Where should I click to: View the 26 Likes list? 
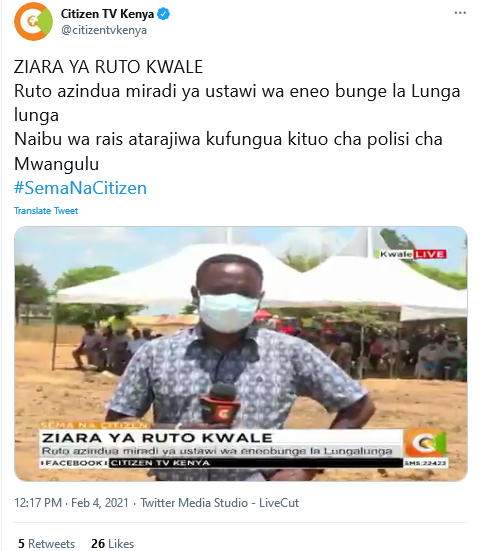point(112,544)
